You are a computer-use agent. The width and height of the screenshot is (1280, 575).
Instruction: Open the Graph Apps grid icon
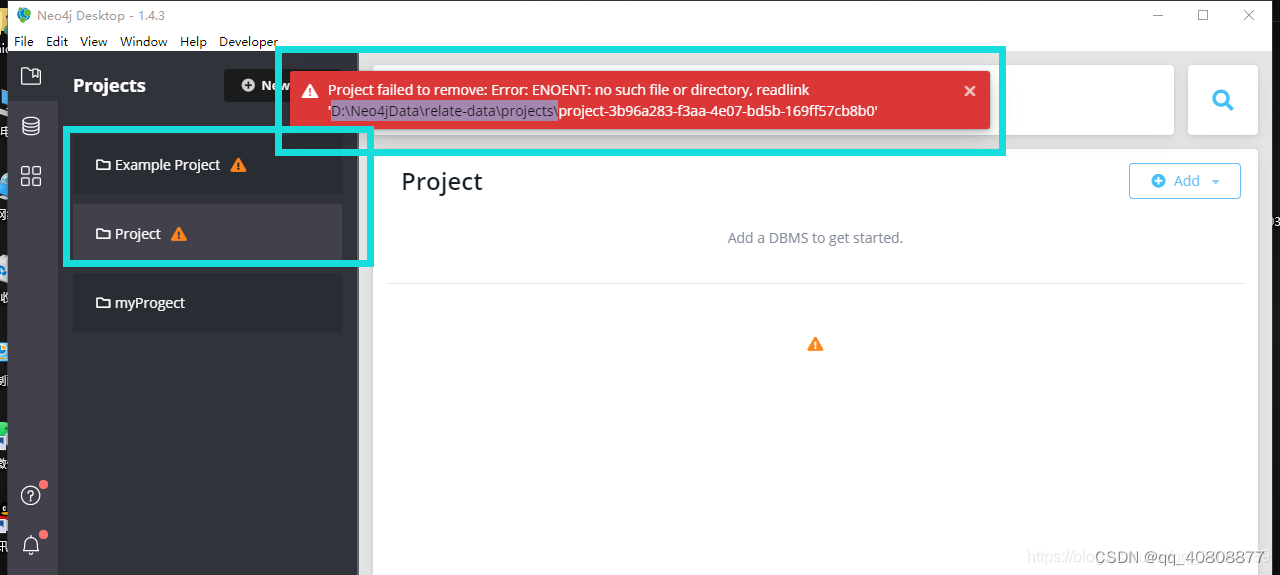pyautogui.click(x=31, y=176)
